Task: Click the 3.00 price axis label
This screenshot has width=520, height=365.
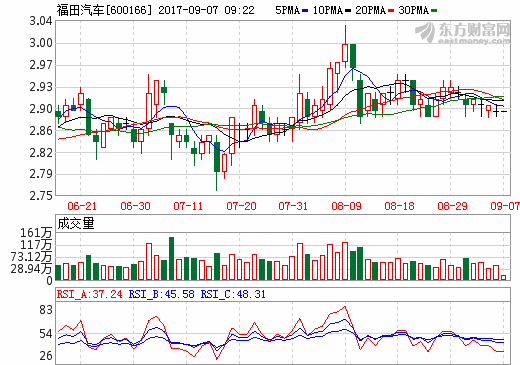Action: coord(41,43)
